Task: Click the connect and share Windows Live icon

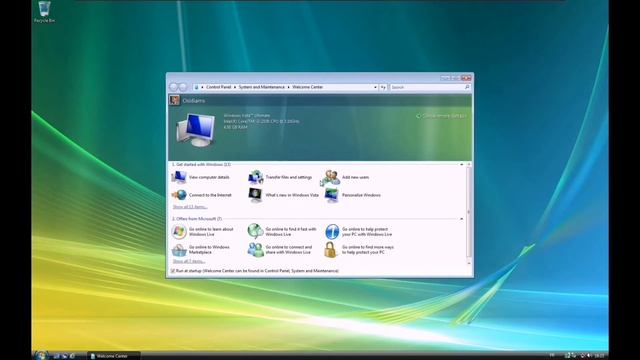Action: pyautogui.click(x=256, y=250)
